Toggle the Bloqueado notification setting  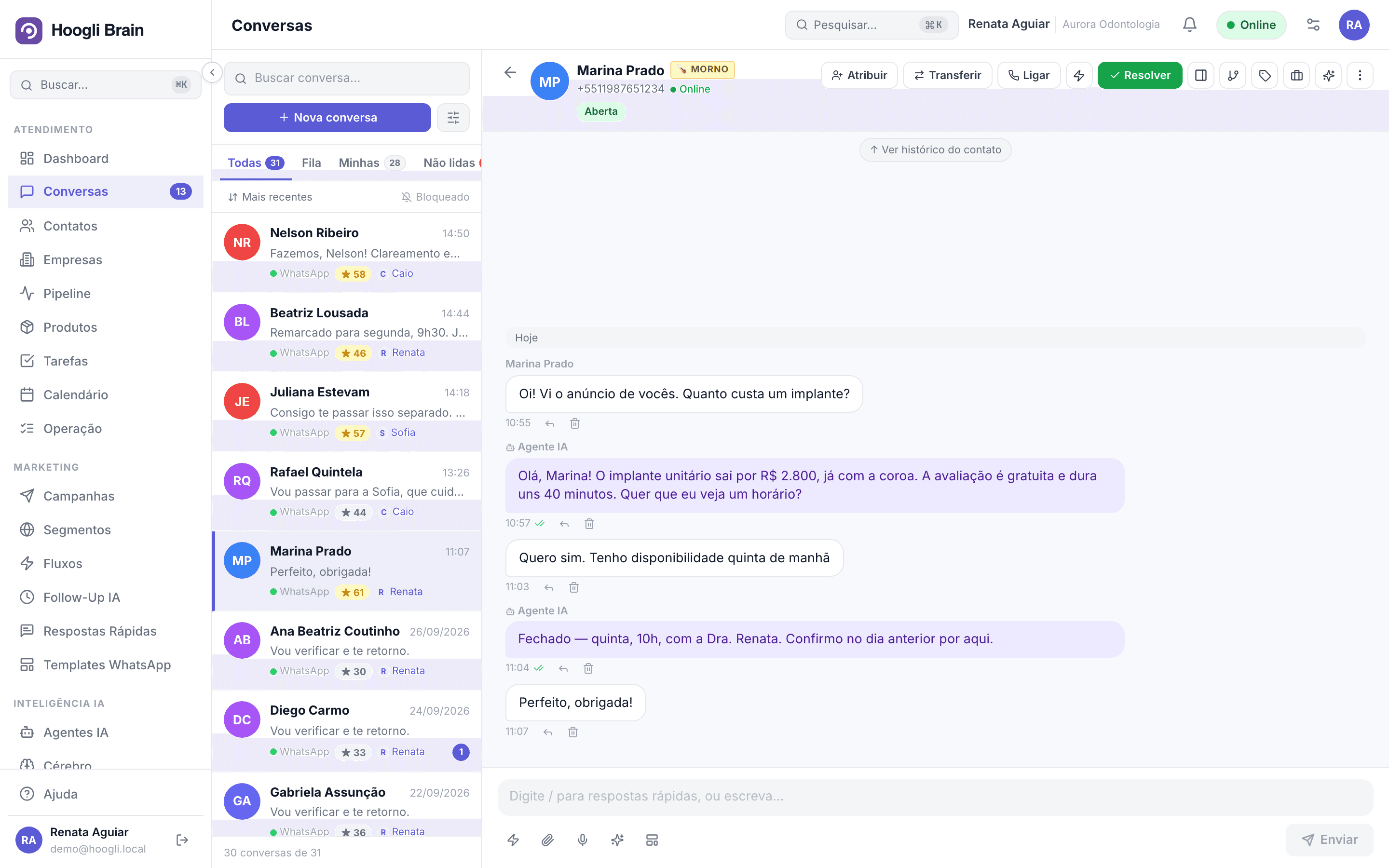[x=435, y=197]
